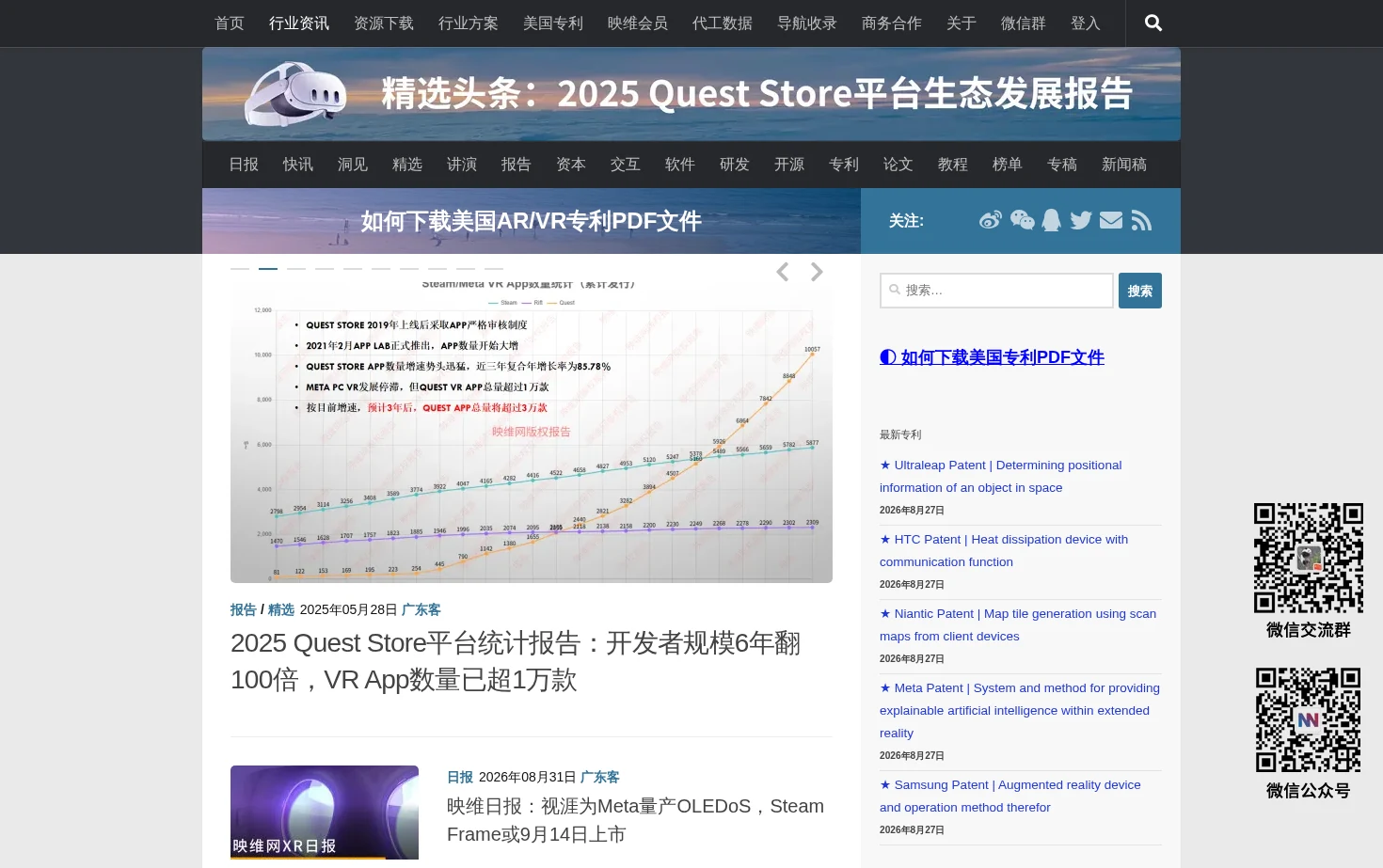
Task: Open the Twitter bird icon
Action: [x=1081, y=220]
